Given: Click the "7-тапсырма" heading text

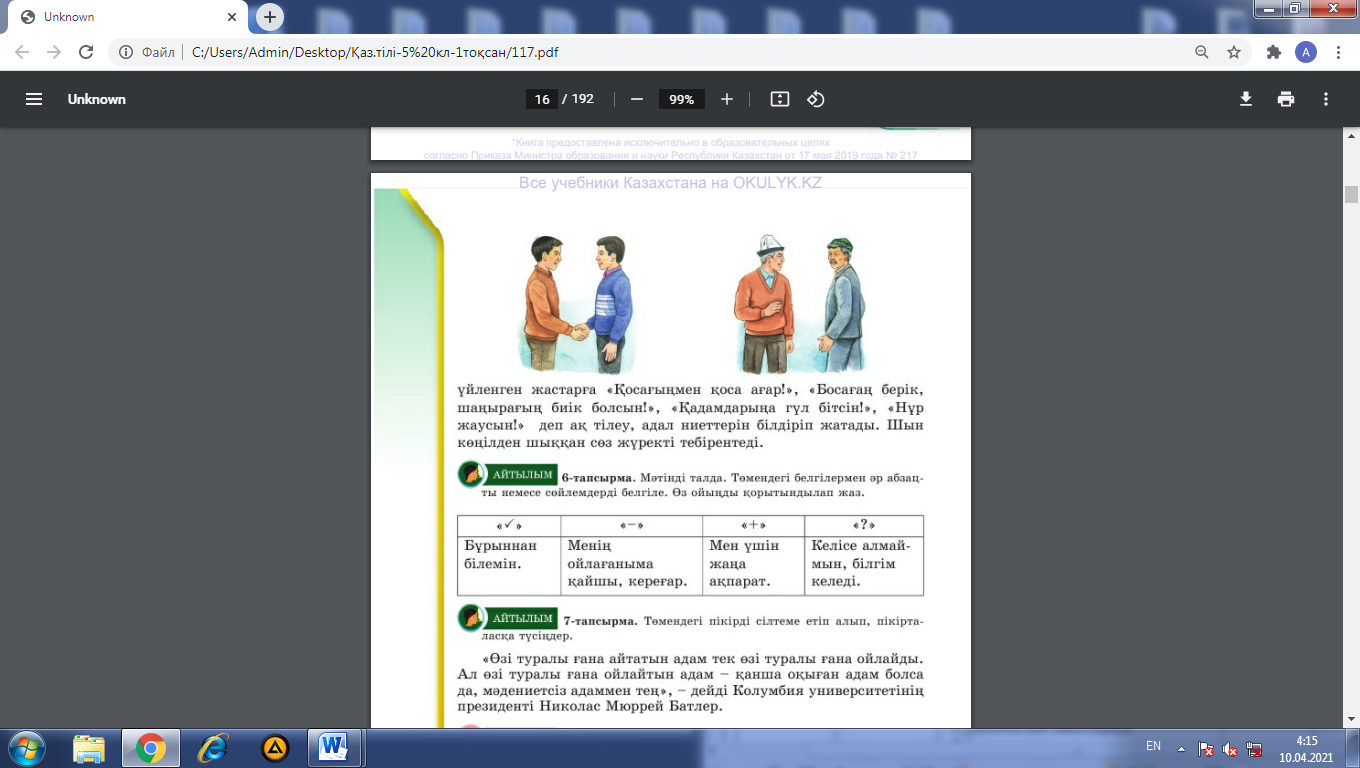Looking at the screenshot, I should 599,621.
